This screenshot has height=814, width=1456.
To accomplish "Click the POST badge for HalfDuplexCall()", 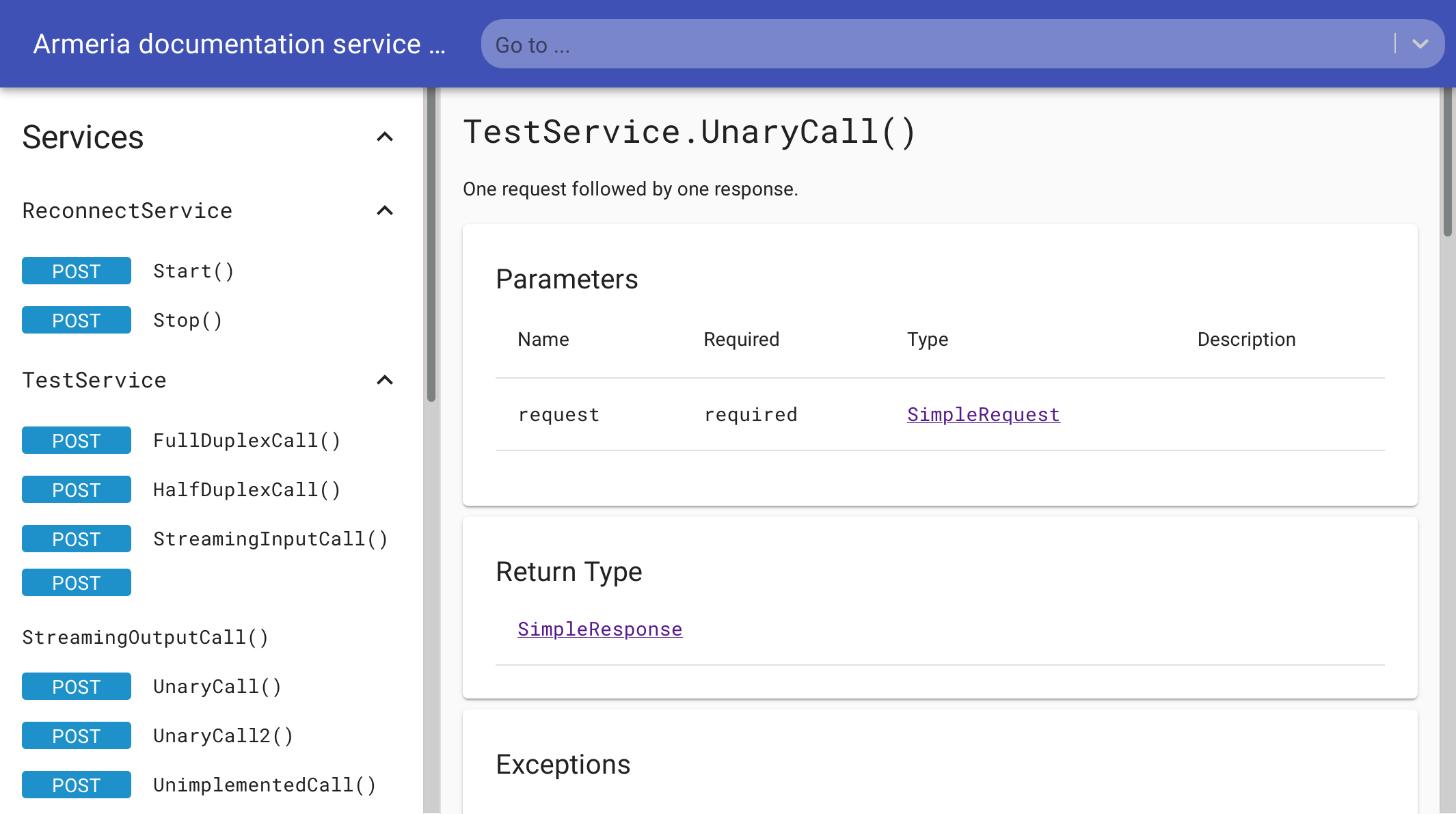I will pos(76,489).
